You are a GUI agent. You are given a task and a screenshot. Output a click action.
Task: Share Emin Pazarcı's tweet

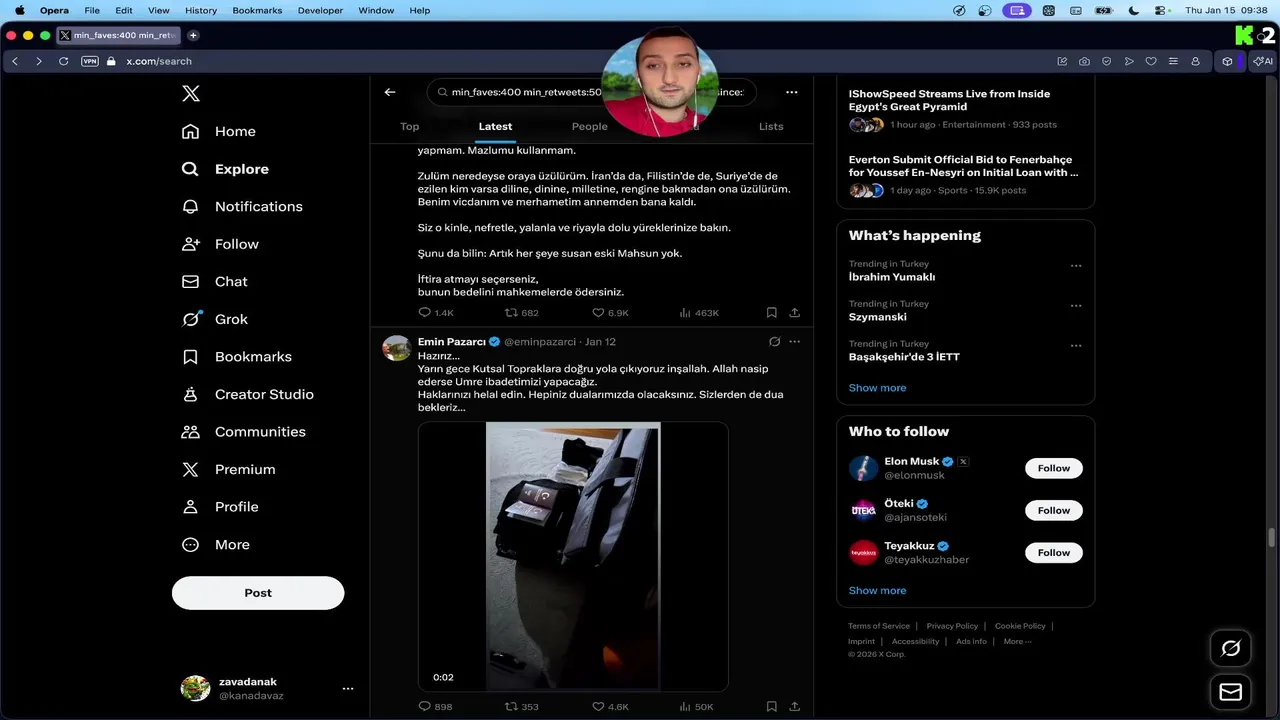click(x=794, y=706)
